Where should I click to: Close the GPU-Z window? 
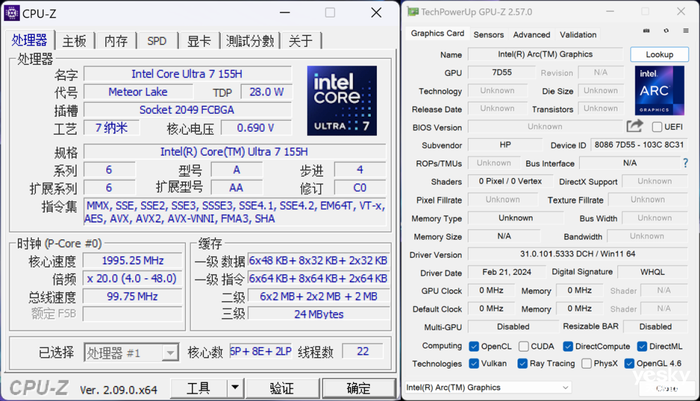click(681, 12)
